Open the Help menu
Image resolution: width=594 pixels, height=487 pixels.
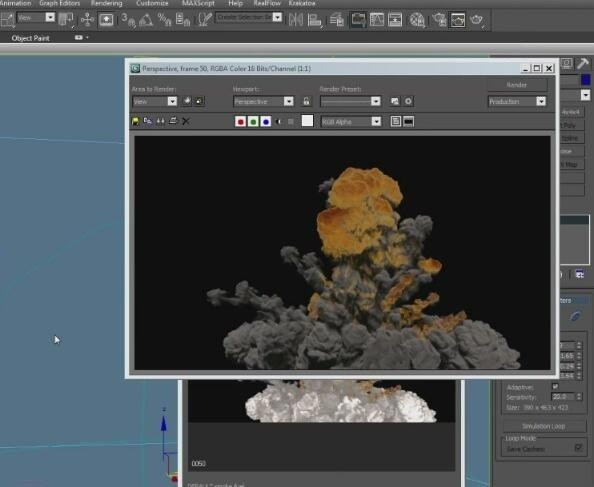click(235, 3)
